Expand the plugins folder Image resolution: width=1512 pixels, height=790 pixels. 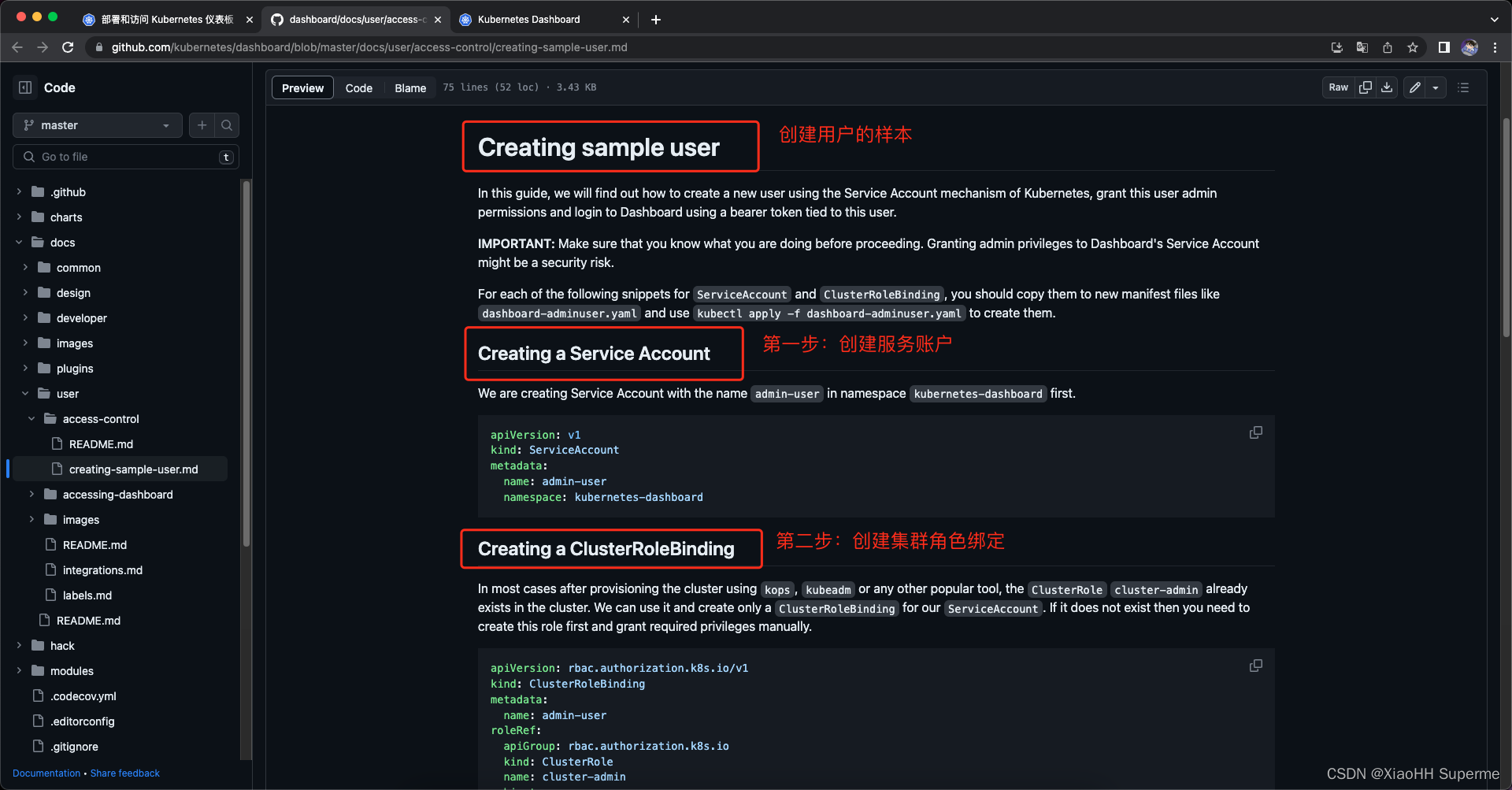pos(25,368)
